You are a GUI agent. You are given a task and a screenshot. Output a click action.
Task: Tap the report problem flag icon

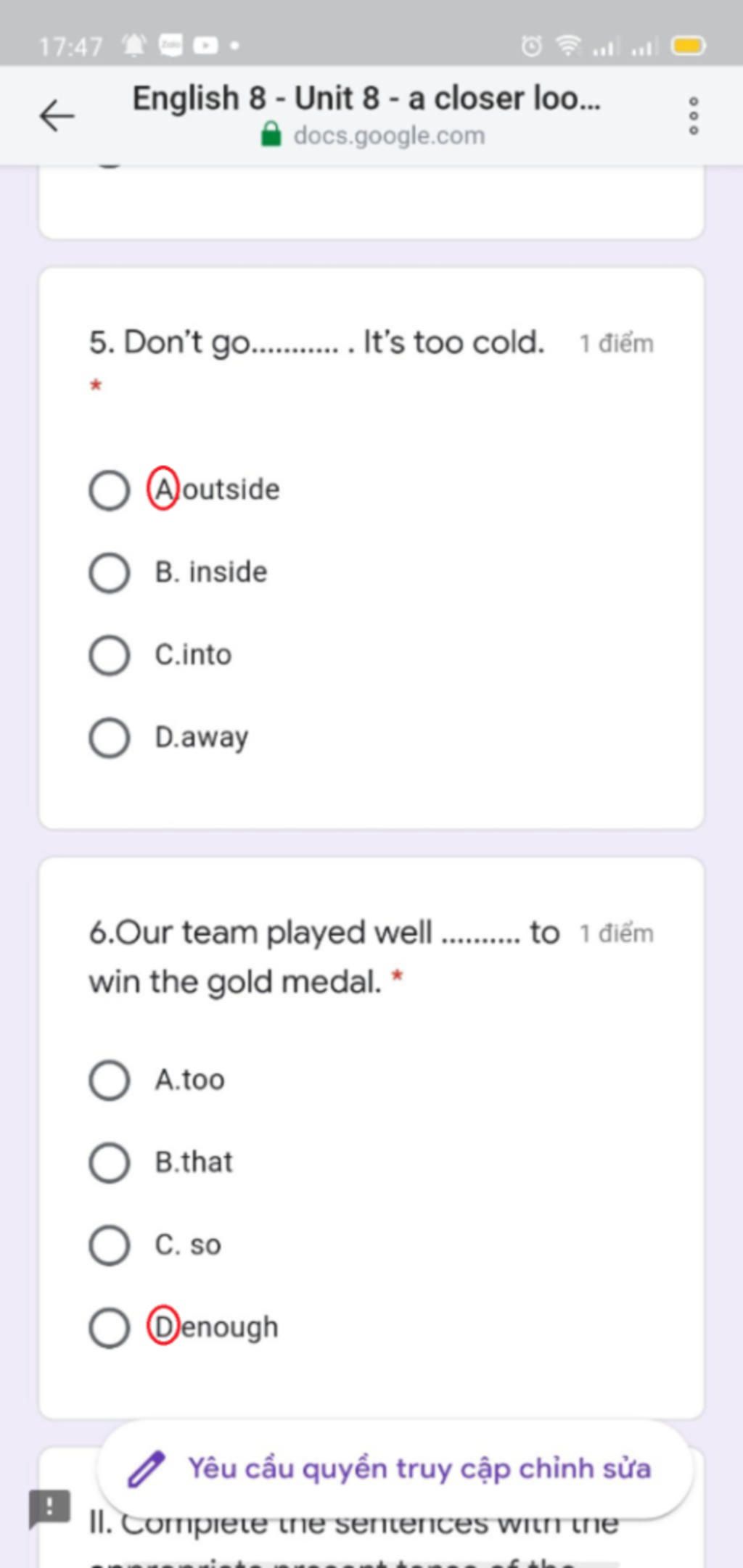(x=49, y=1509)
